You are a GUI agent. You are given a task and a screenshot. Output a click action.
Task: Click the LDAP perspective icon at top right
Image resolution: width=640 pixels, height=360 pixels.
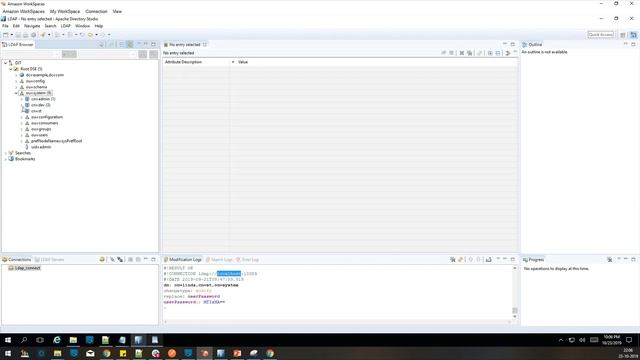point(633,35)
